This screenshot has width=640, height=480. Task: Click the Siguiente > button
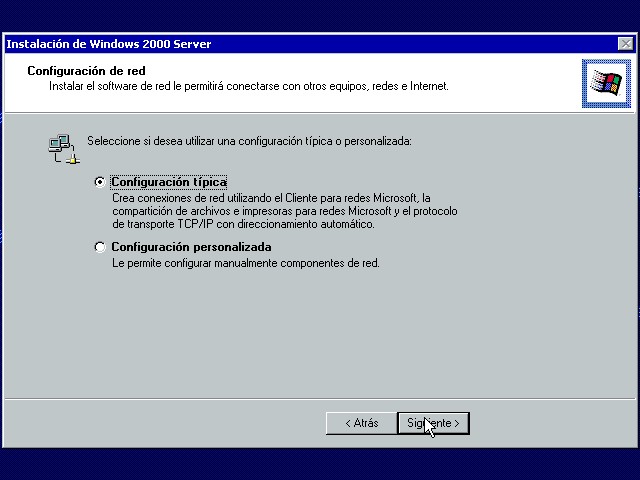coord(433,423)
